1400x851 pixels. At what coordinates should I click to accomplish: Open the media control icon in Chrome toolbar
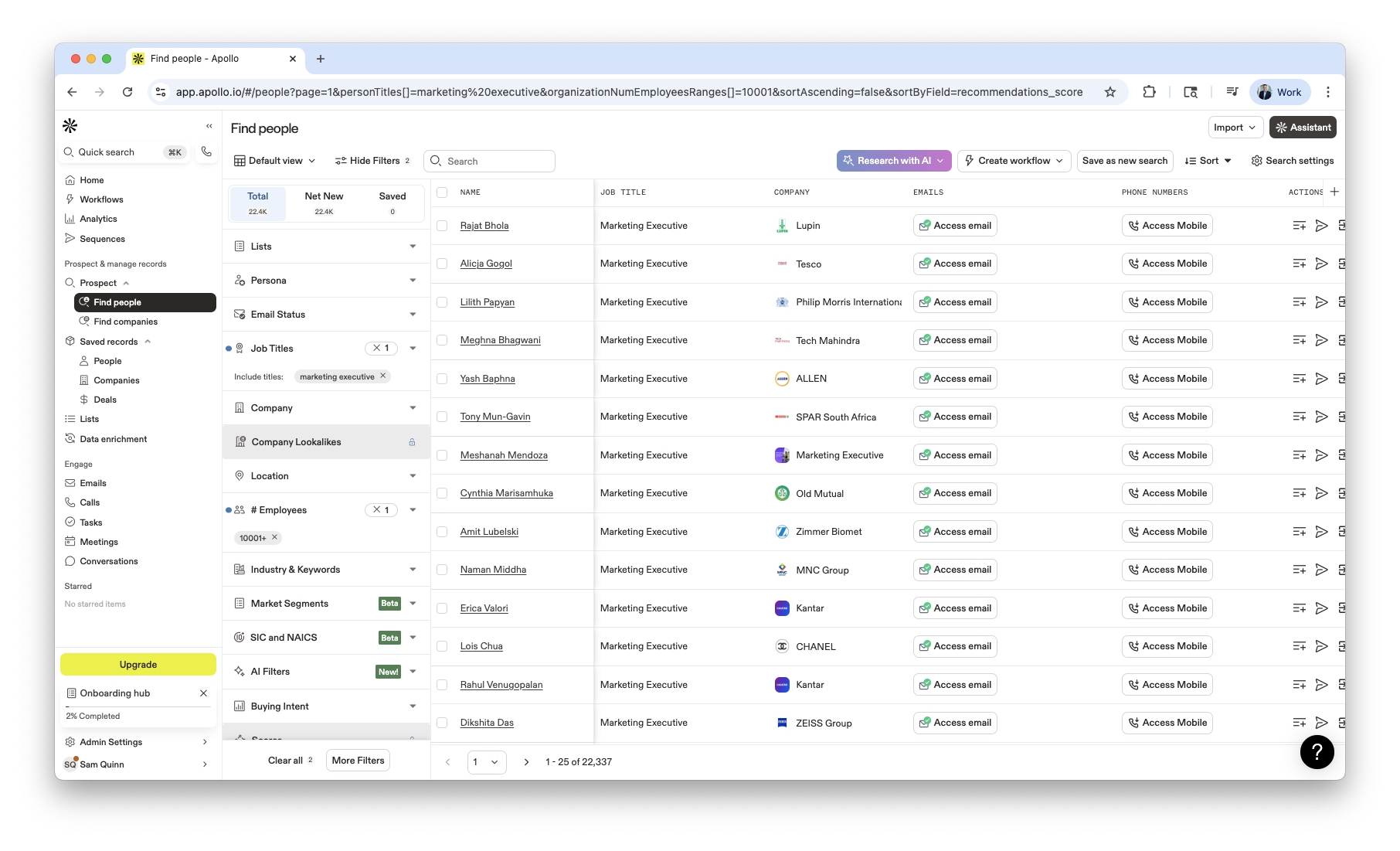[x=1232, y=92]
